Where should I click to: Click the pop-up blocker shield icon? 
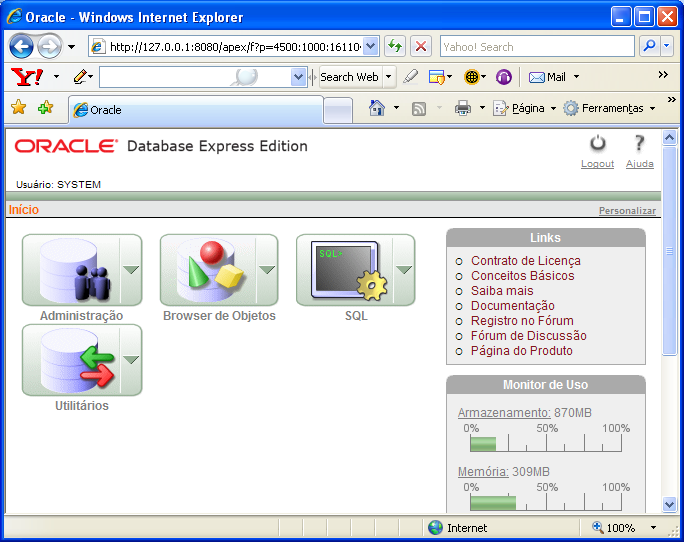pyautogui.click(x=437, y=77)
